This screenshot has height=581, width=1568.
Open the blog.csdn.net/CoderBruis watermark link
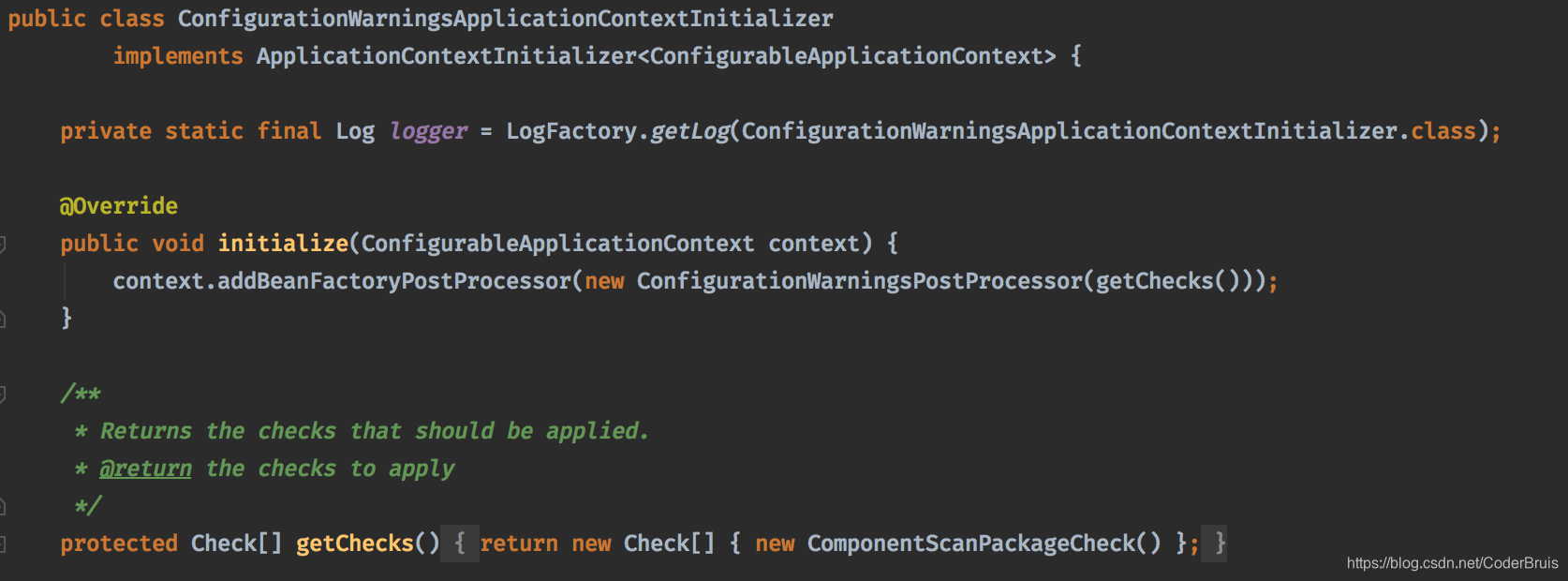click(x=1452, y=563)
